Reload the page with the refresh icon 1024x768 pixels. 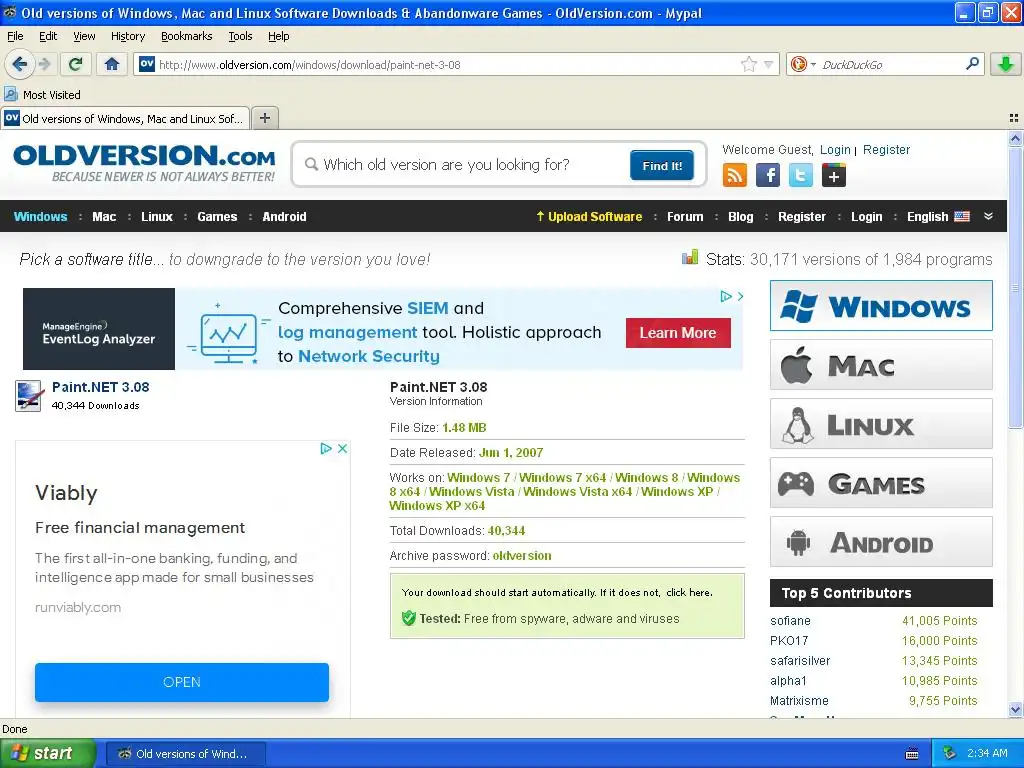[76, 64]
